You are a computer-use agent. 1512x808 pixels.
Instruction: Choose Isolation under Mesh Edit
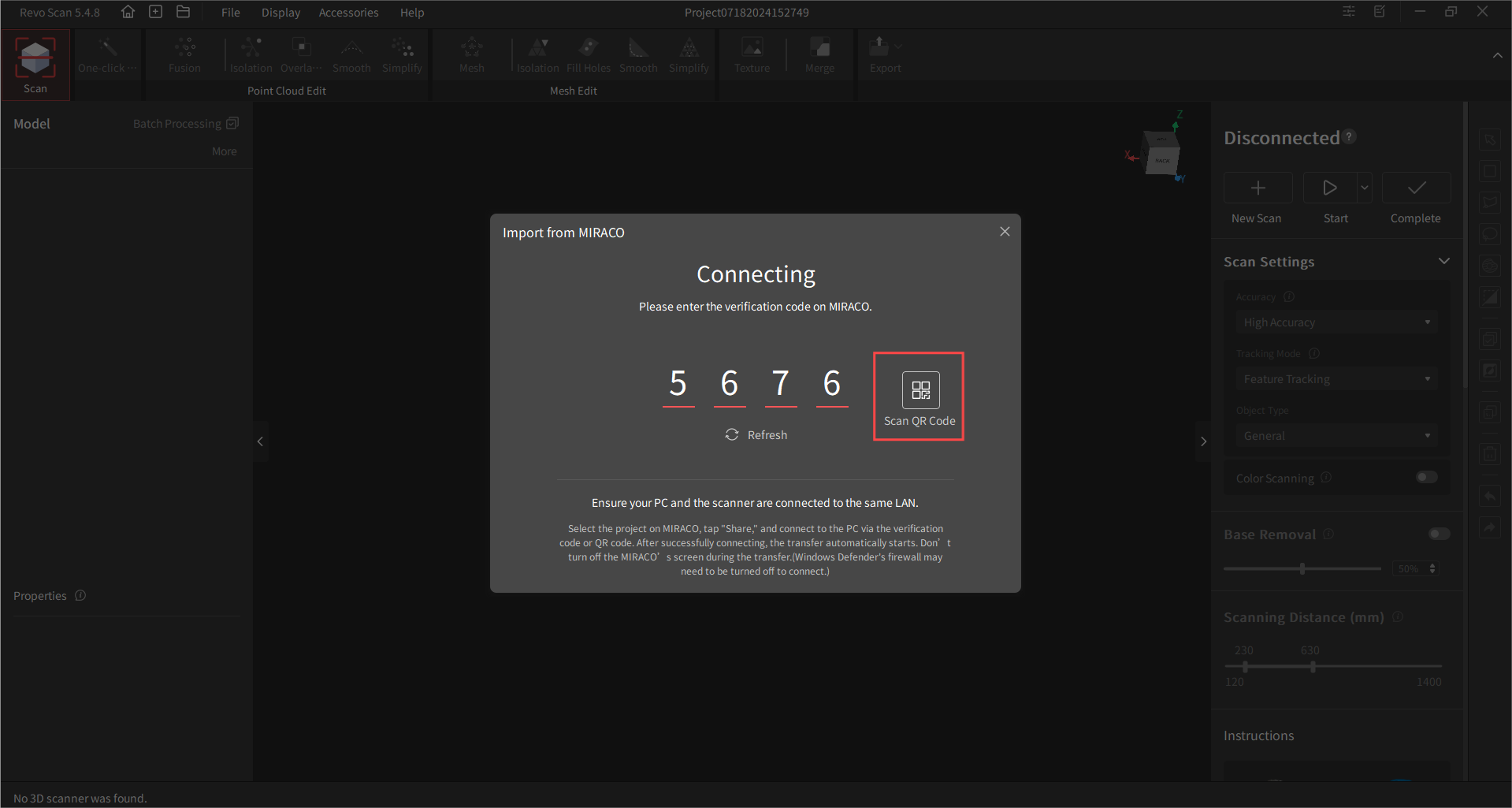click(538, 55)
